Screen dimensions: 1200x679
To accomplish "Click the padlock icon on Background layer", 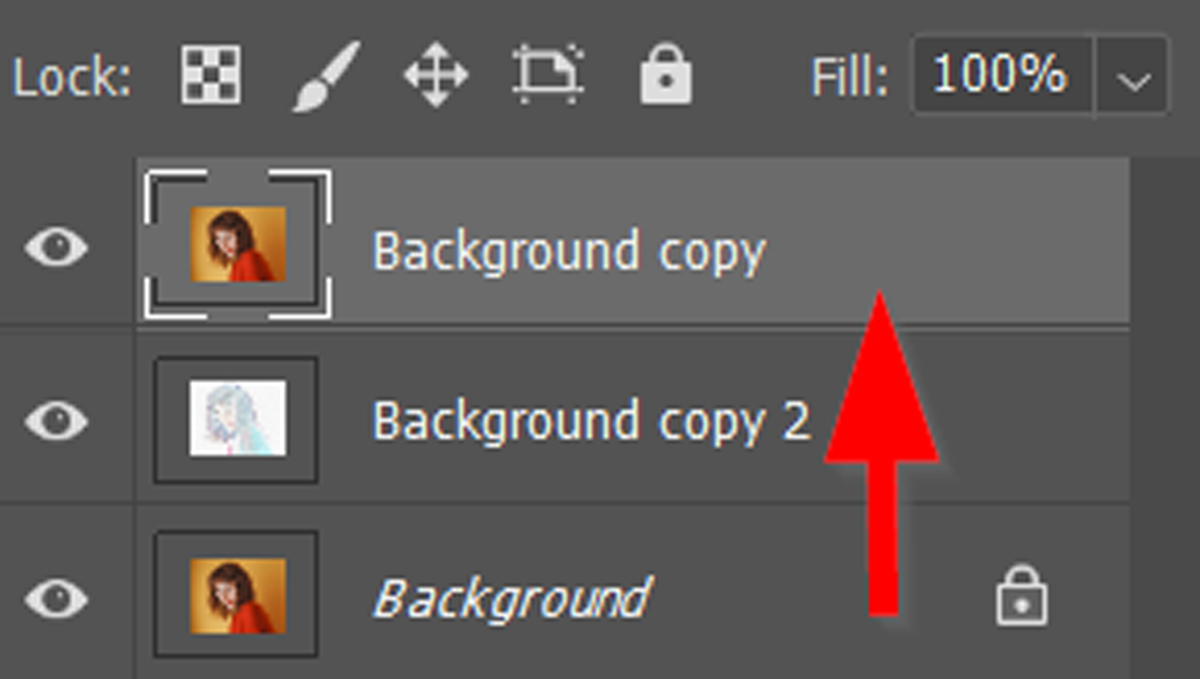I will pyautogui.click(x=1021, y=596).
